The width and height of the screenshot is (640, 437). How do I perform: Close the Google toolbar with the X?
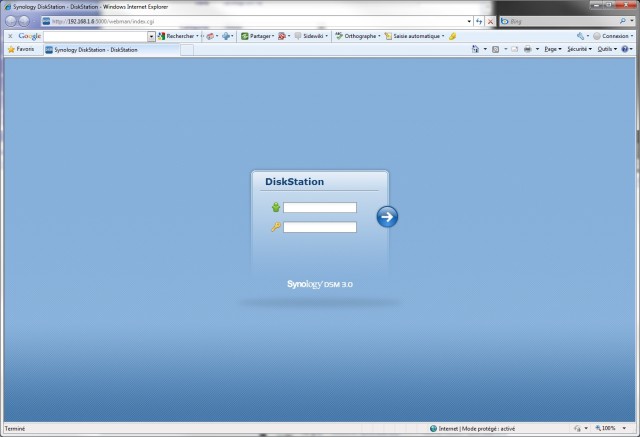point(10,36)
